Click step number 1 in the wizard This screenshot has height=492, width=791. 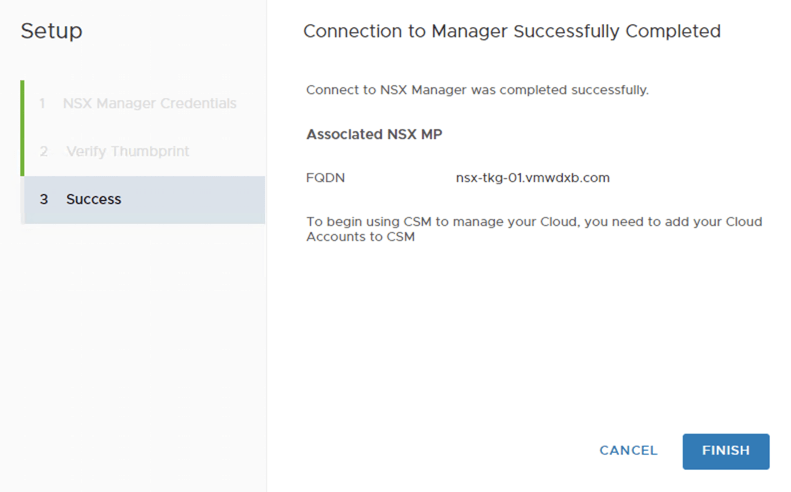43,103
